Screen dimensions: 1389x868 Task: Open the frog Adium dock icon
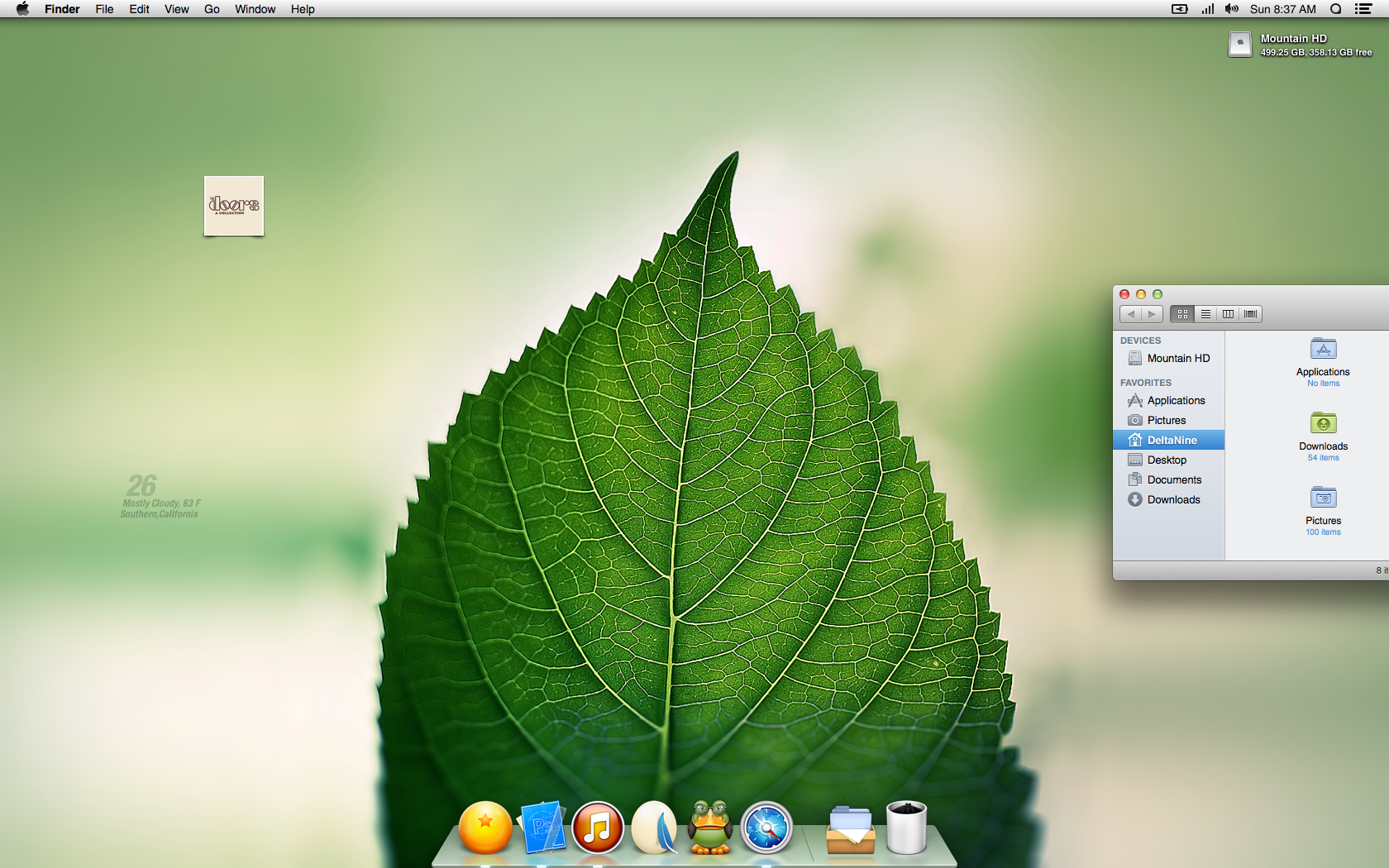tap(710, 827)
